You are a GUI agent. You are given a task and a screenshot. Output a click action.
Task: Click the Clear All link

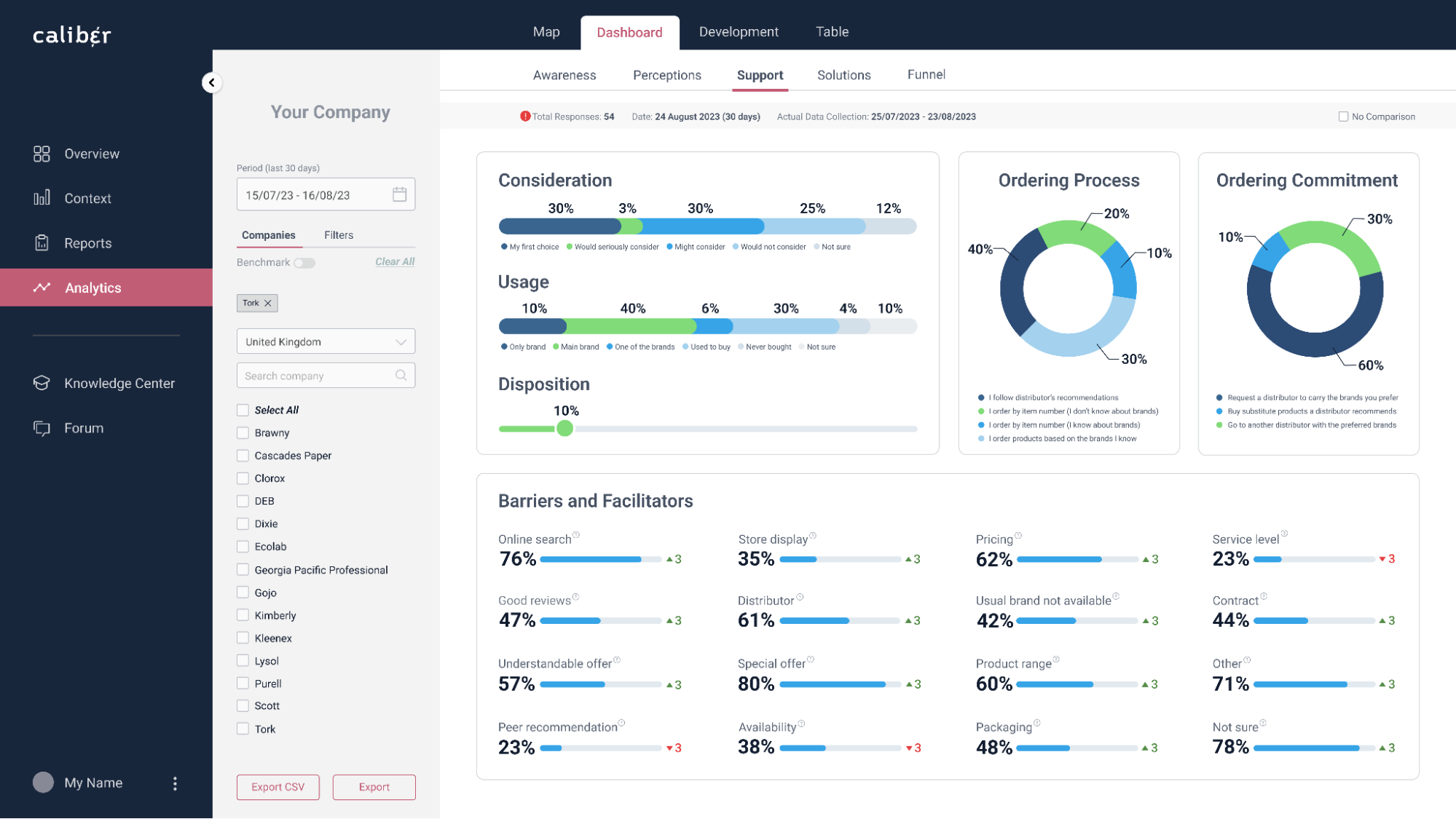pyautogui.click(x=395, y=261)
